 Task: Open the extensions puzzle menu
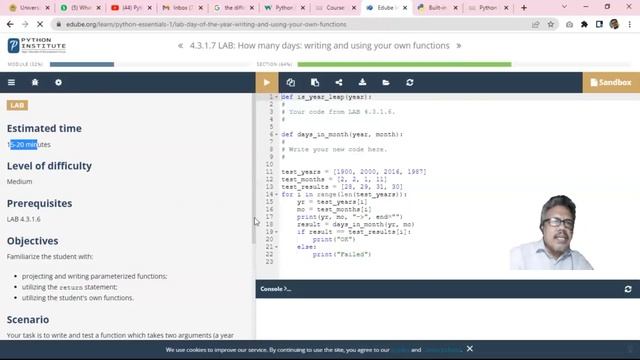[x=584, y=24]
